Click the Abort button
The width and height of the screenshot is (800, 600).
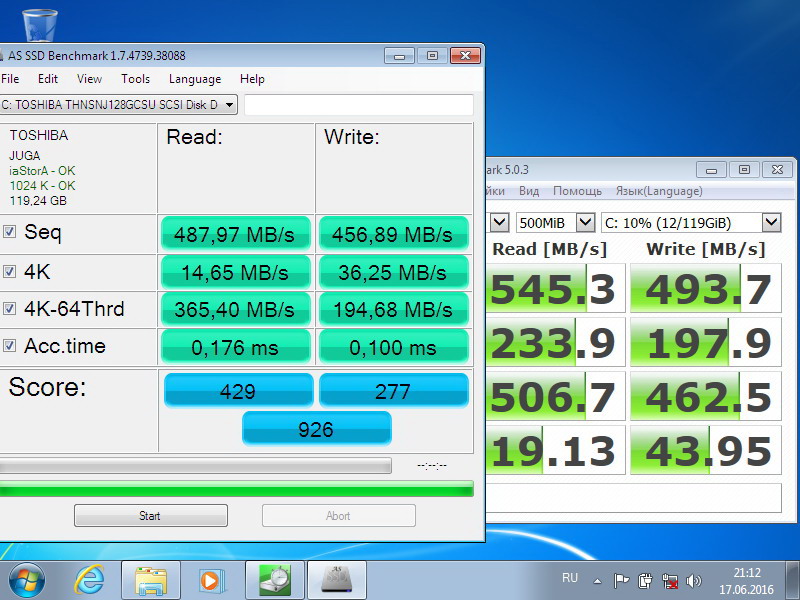click(338, 515)
